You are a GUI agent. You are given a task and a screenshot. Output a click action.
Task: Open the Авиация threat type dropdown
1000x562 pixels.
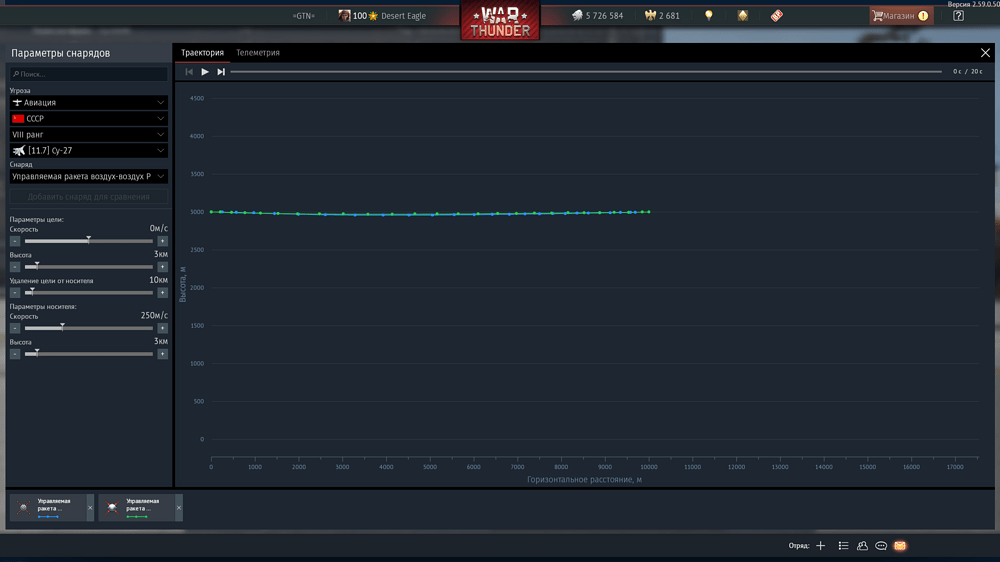[89, 102]
